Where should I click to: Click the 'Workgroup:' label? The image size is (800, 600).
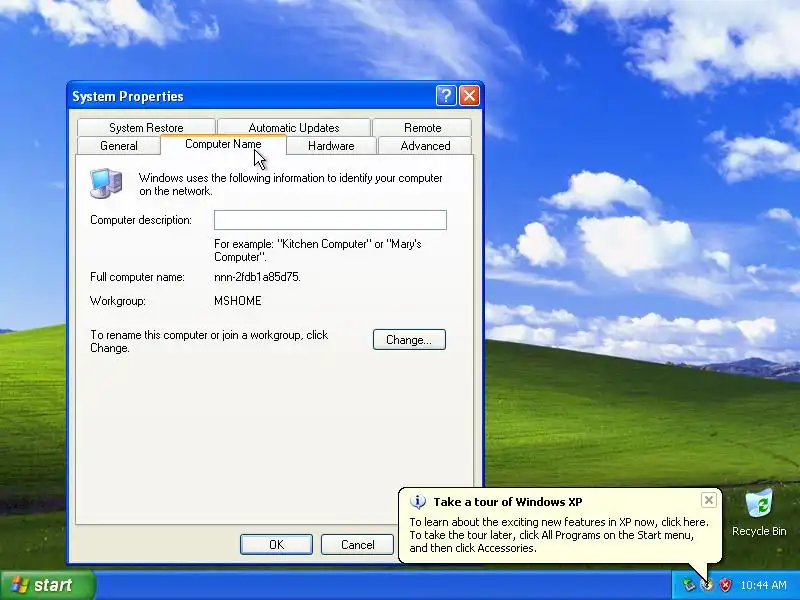[118, 301]
